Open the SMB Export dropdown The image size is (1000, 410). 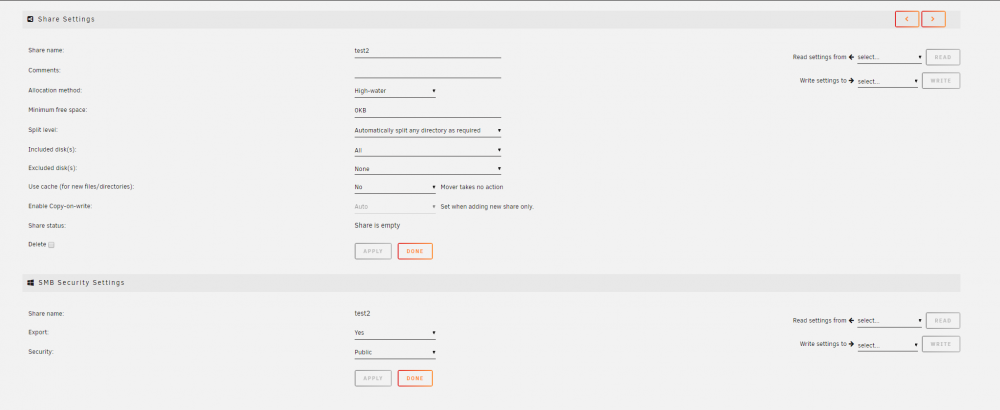[395, 333]
